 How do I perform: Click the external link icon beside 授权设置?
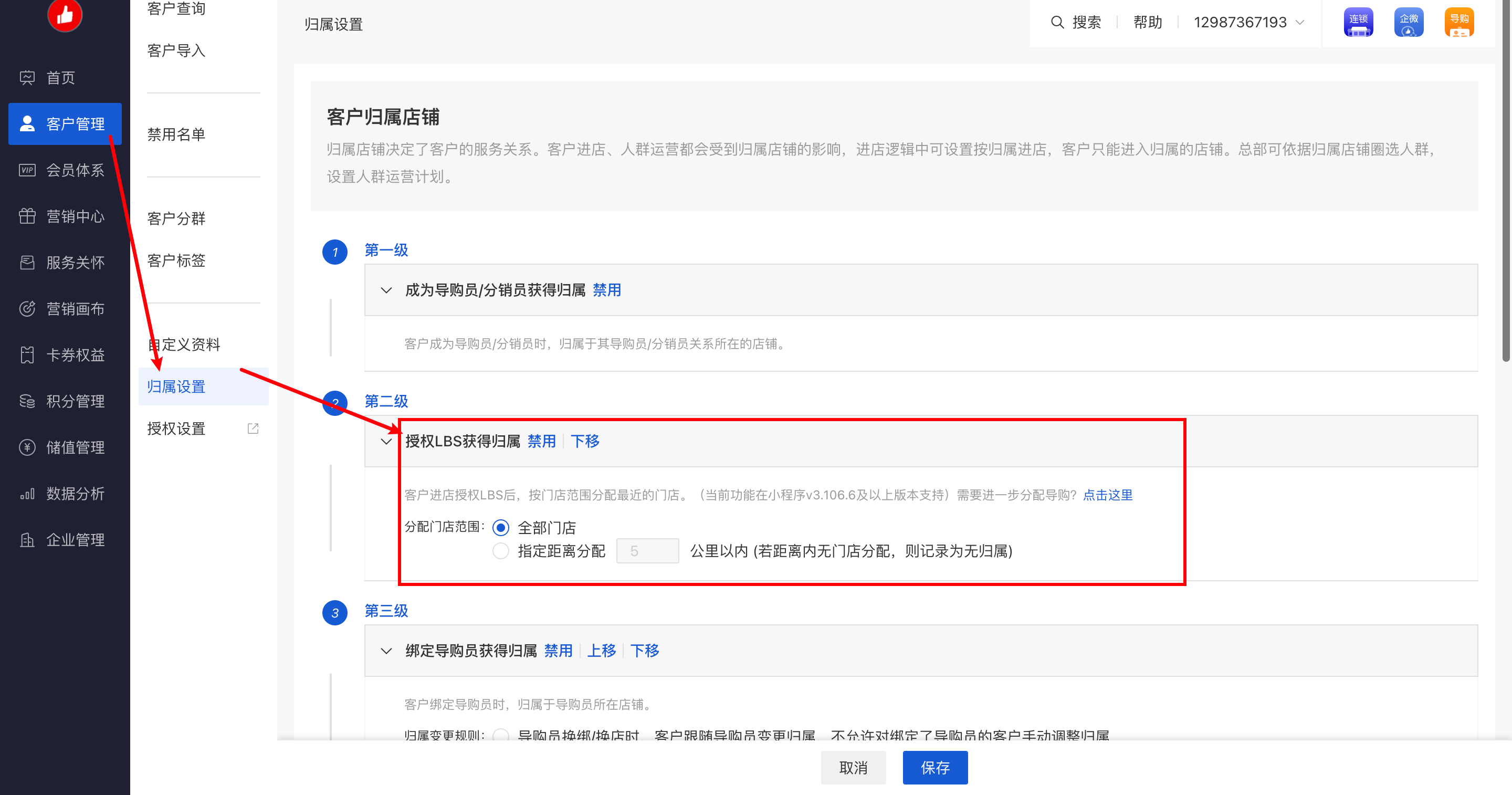point(253,428)
